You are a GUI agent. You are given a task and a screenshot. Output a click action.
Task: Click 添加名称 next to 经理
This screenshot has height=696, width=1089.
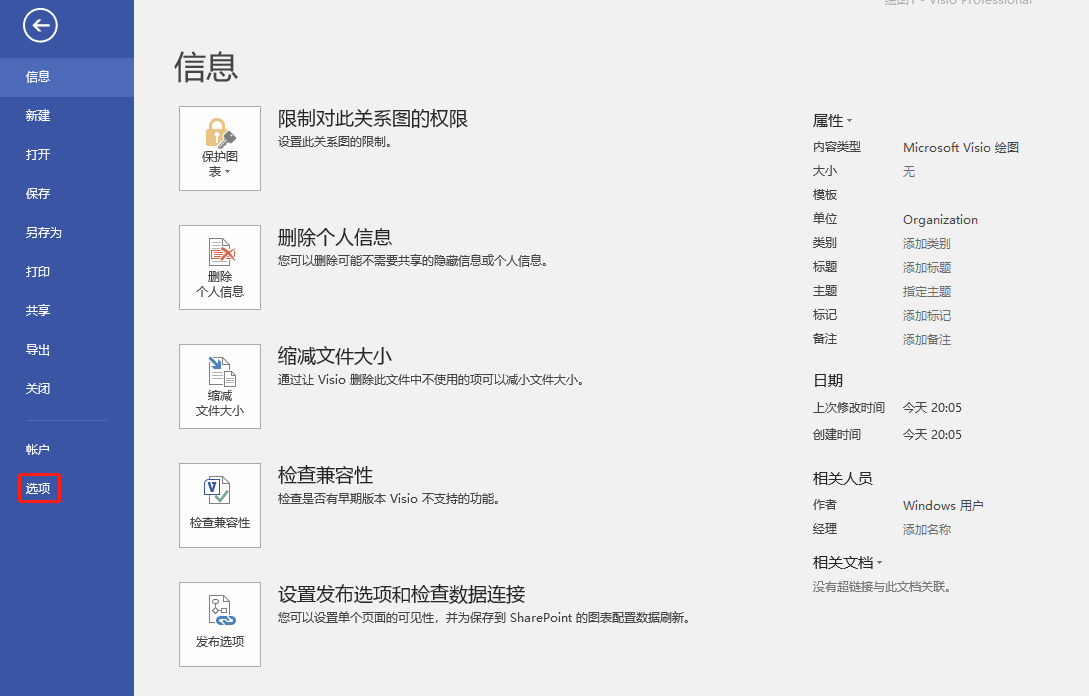(926, 529)
